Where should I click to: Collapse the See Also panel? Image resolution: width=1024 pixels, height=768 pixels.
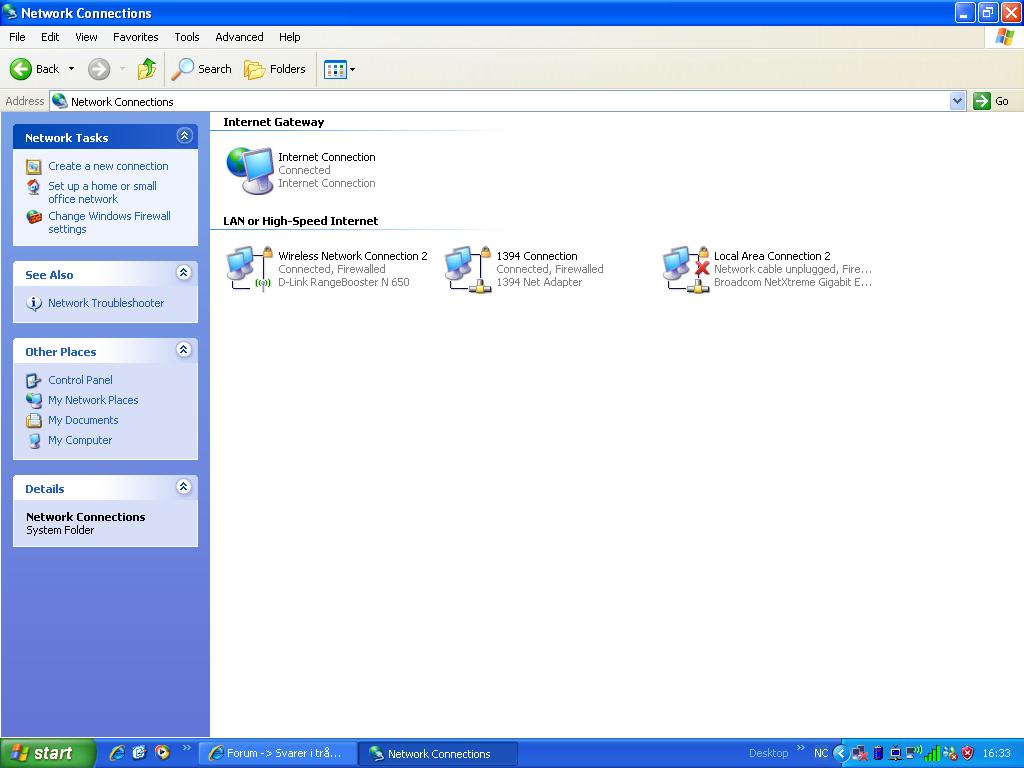pos(184,273)
